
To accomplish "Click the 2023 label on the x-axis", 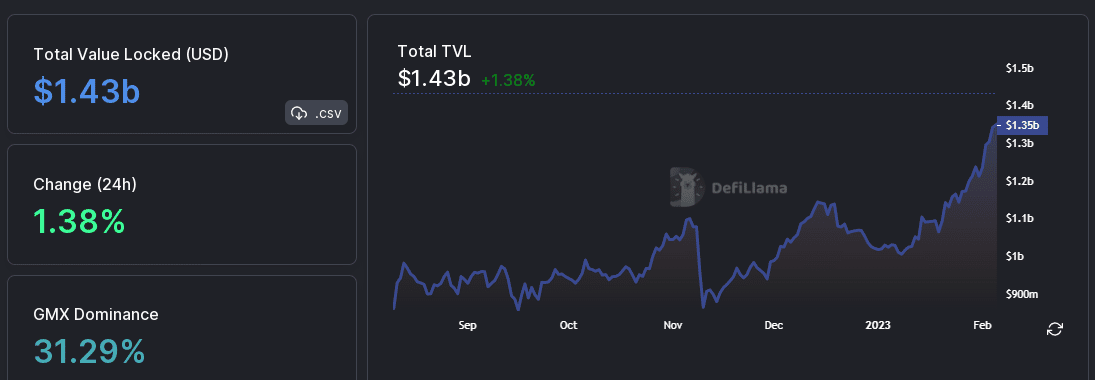I will tap(878, 326).
